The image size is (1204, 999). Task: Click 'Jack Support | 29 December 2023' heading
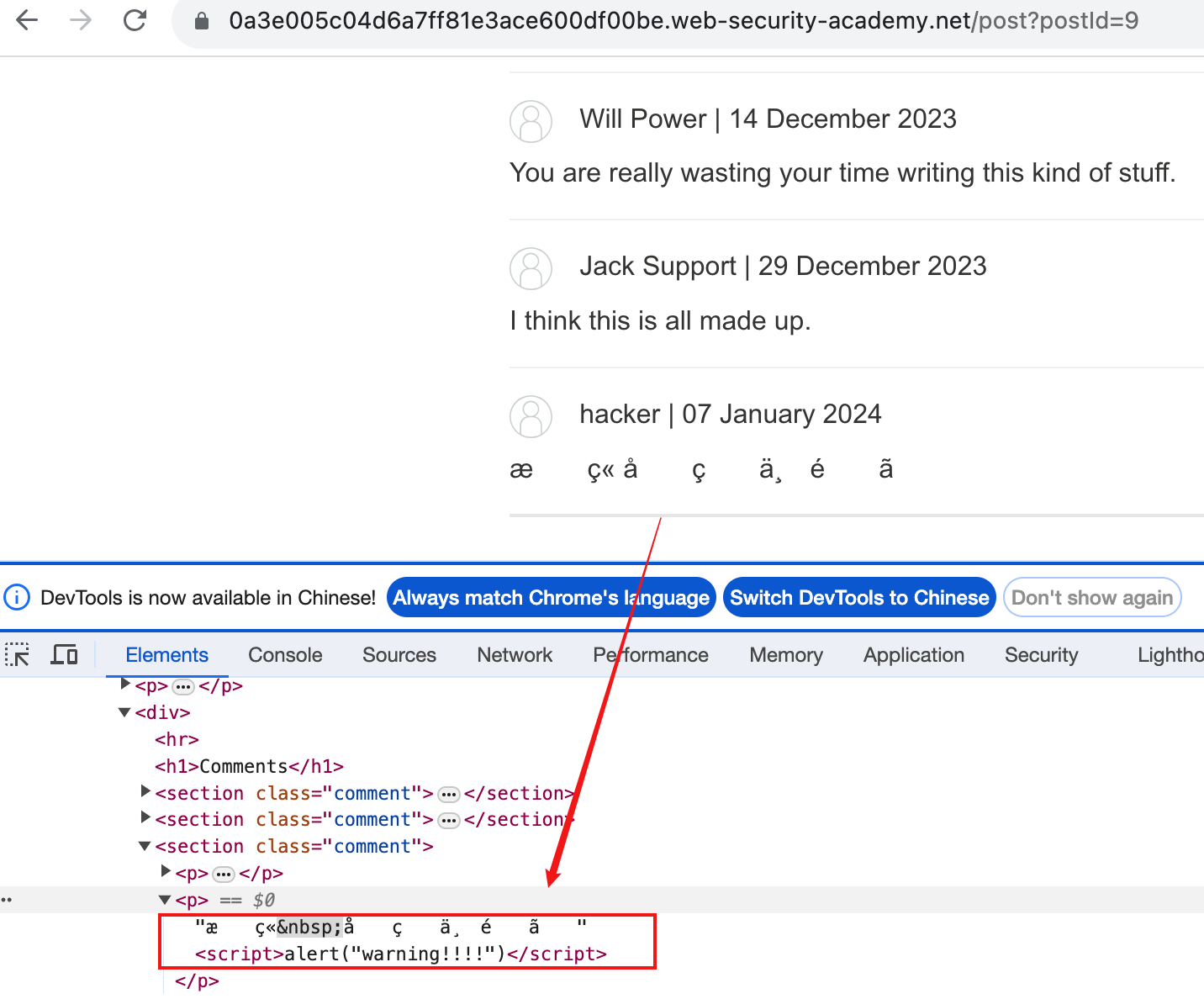[783, 266]
